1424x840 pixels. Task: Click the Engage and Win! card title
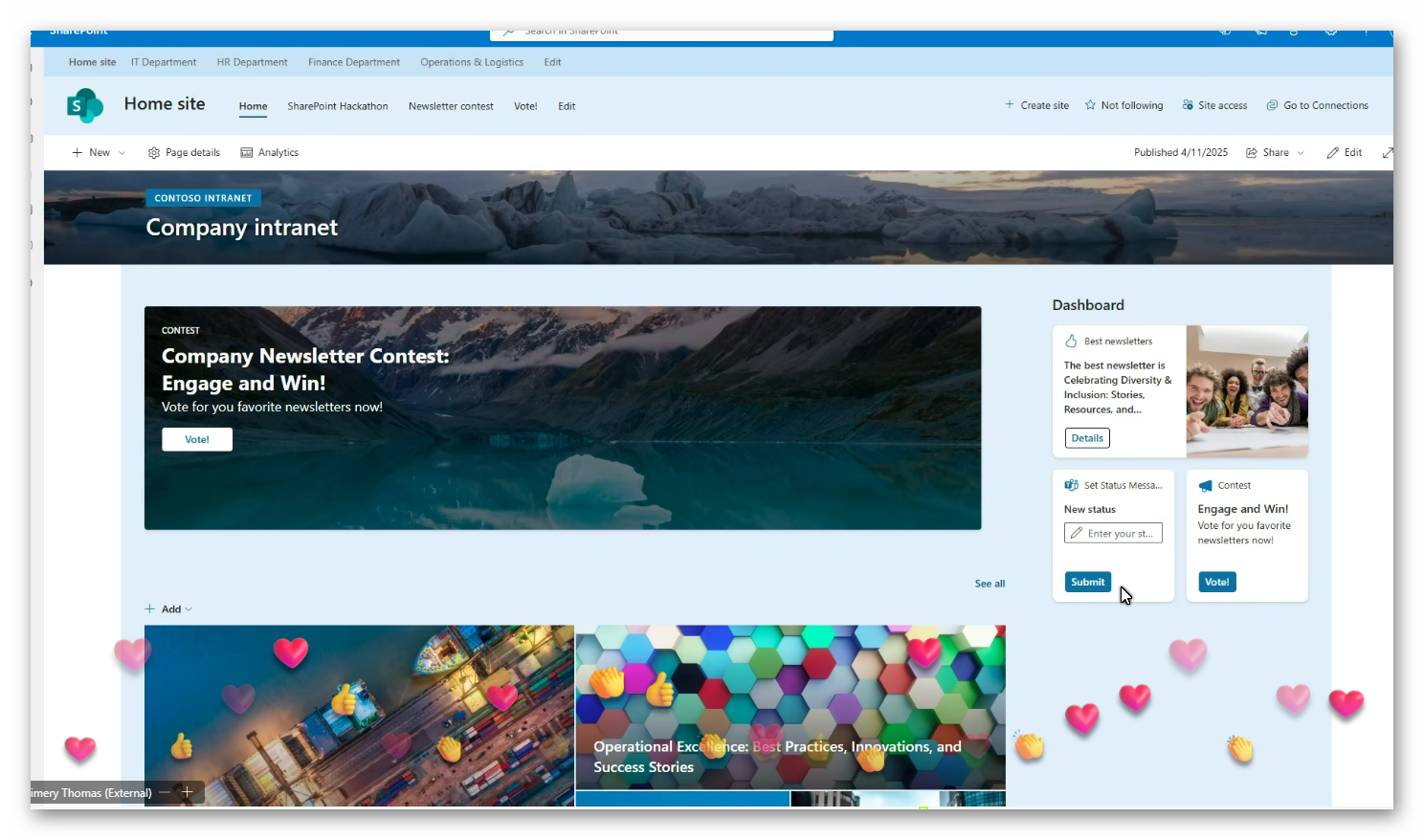coord(1243,509)
